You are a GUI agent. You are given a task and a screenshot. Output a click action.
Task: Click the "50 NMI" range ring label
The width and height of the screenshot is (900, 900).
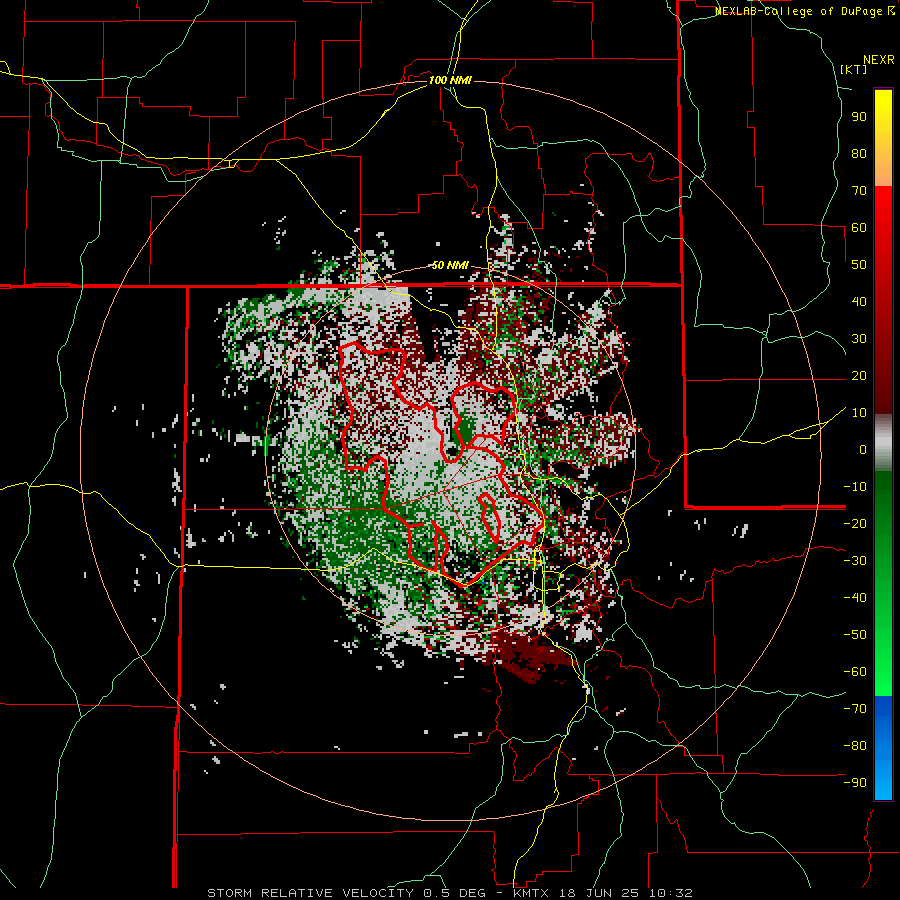450,265
